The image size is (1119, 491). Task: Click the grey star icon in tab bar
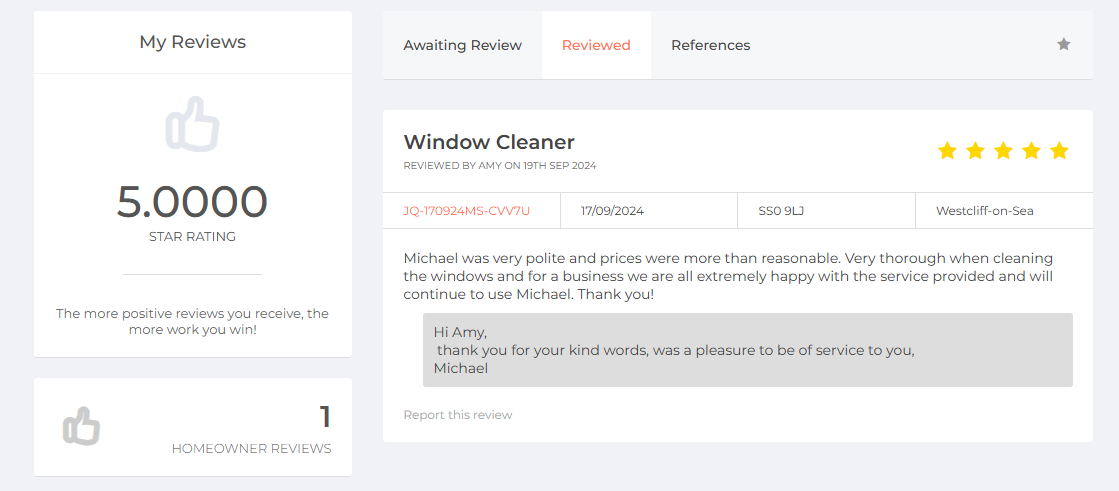click(x=1063, y=44)
